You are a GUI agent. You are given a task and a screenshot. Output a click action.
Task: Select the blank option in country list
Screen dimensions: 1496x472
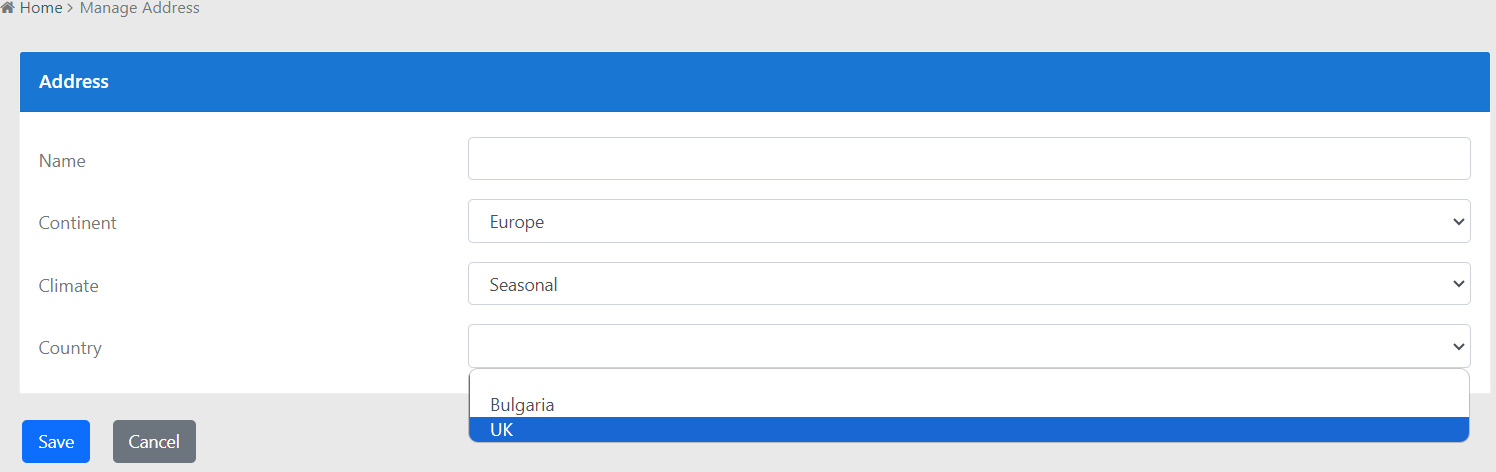coord(968,382)
